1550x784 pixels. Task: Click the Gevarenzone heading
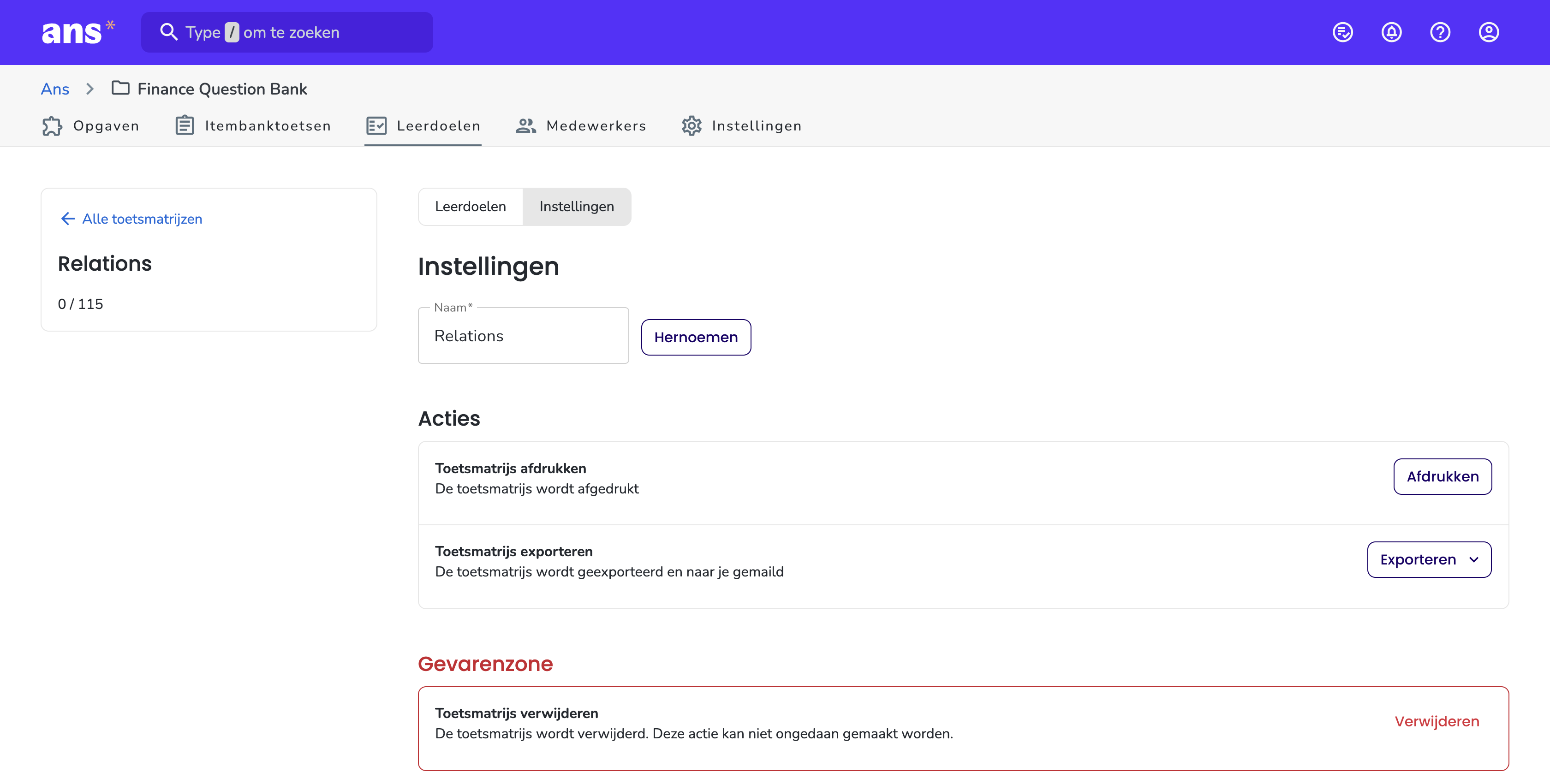click(x=486, y=664)
